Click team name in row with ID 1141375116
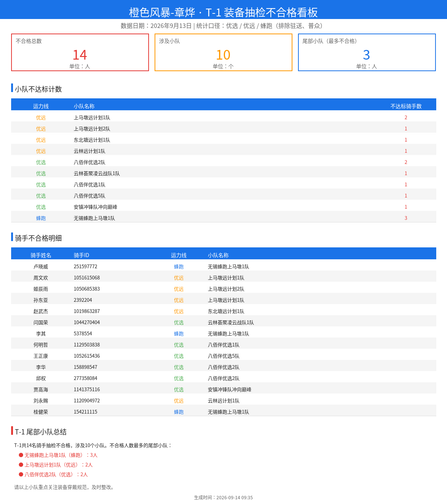This screenshot has width=447, height=500. (x=230, y=389)
